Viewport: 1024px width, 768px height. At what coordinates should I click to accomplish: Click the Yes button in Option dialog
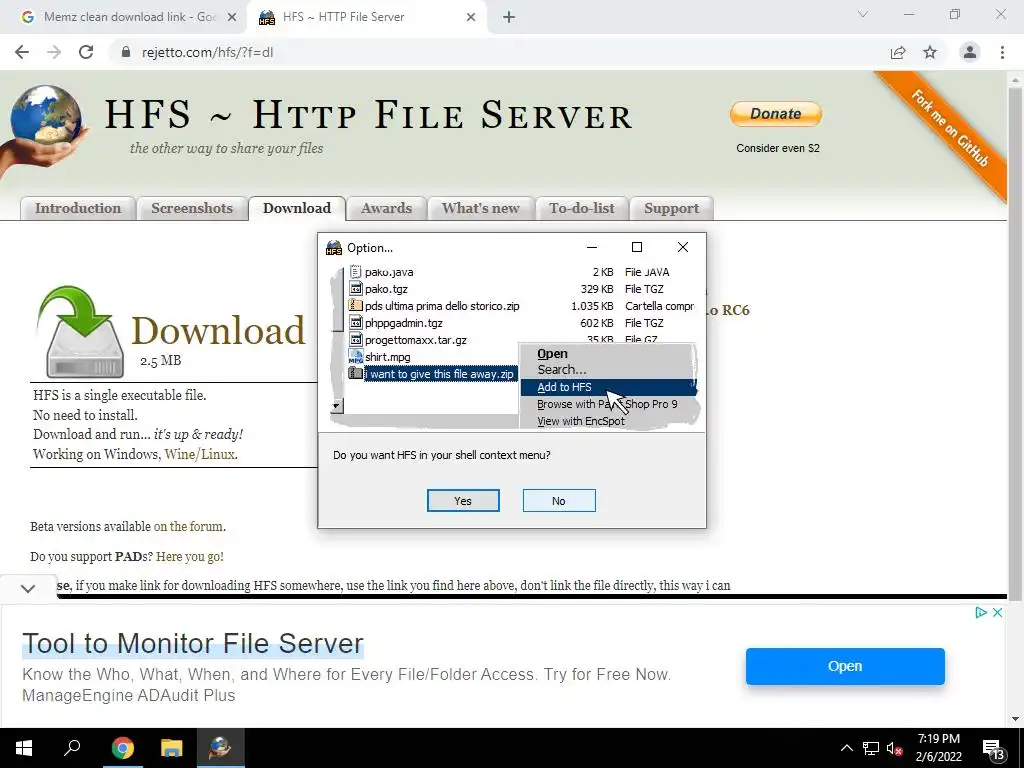463,501
